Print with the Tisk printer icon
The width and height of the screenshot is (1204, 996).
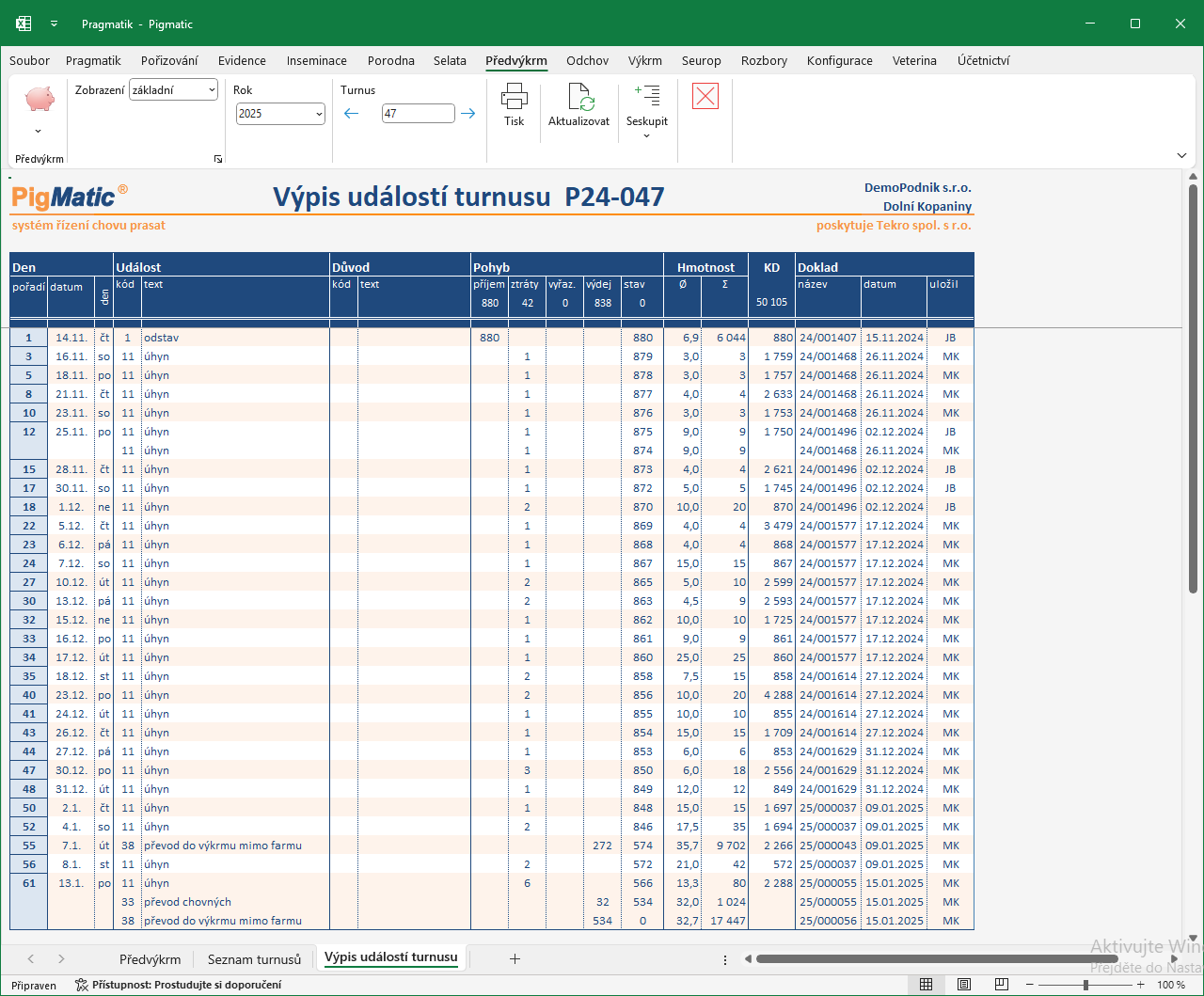point(514,96)
